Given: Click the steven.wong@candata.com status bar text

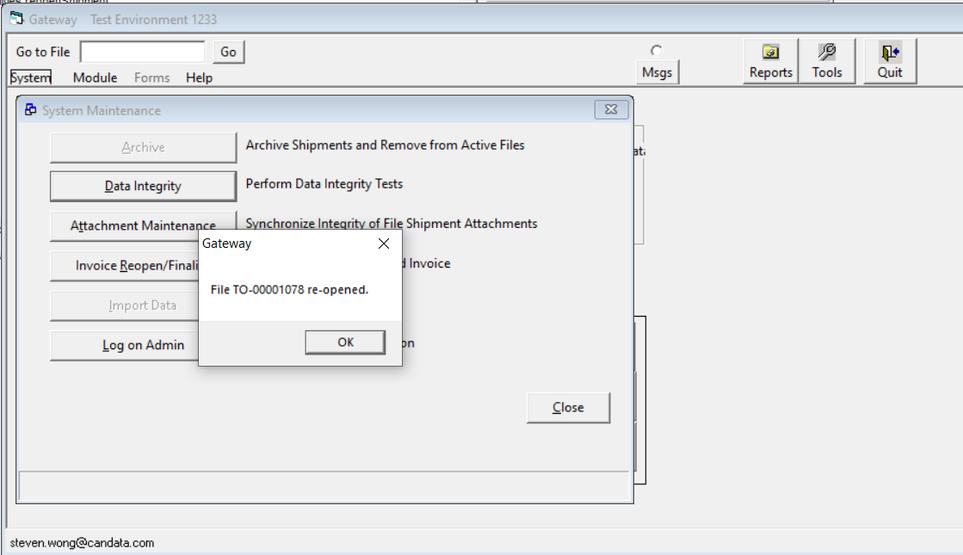Looking at the screenshot, I should (82, 543).
